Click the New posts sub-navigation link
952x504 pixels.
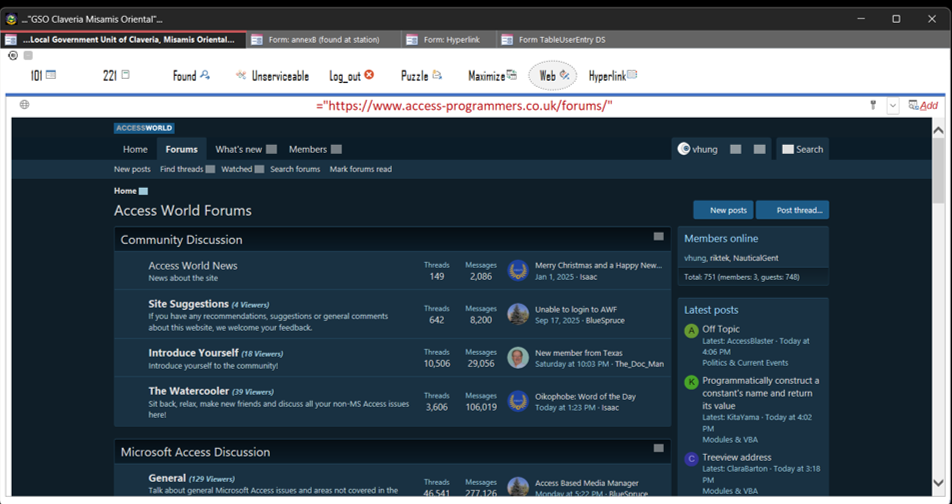pyautogui.click(x=132, y=169)
